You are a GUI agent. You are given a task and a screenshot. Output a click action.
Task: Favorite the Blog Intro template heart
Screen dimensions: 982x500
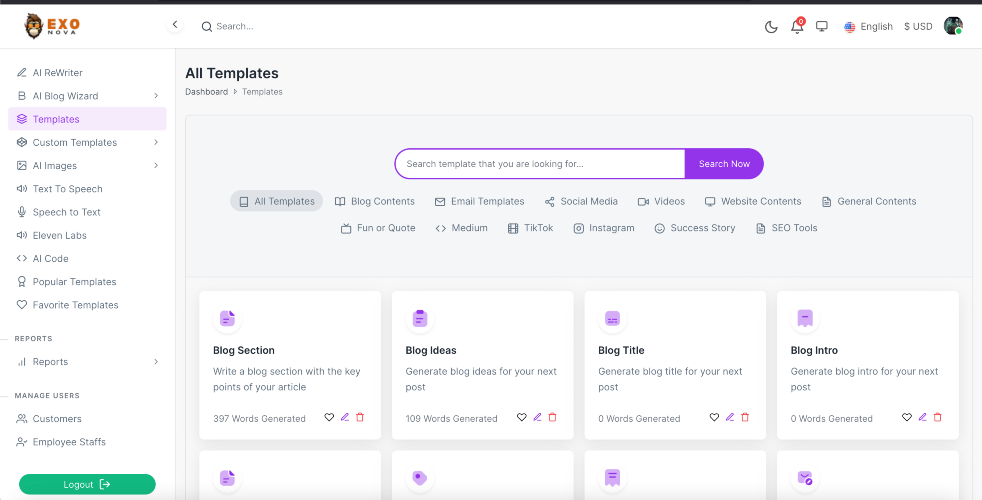point(907,417)
